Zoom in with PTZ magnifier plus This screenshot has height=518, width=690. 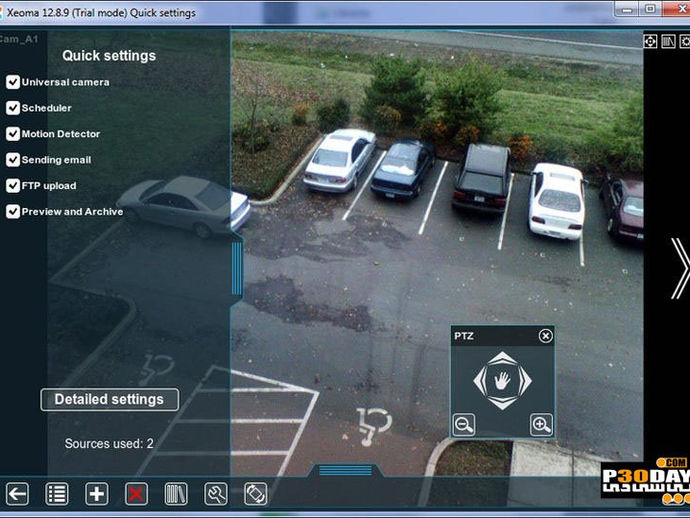541,424
